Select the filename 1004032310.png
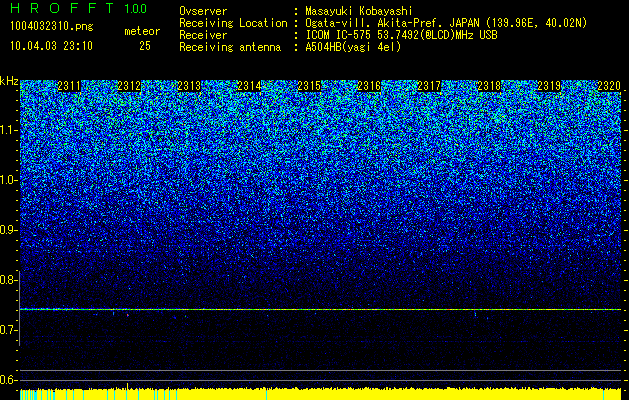 tap(52, 27)
